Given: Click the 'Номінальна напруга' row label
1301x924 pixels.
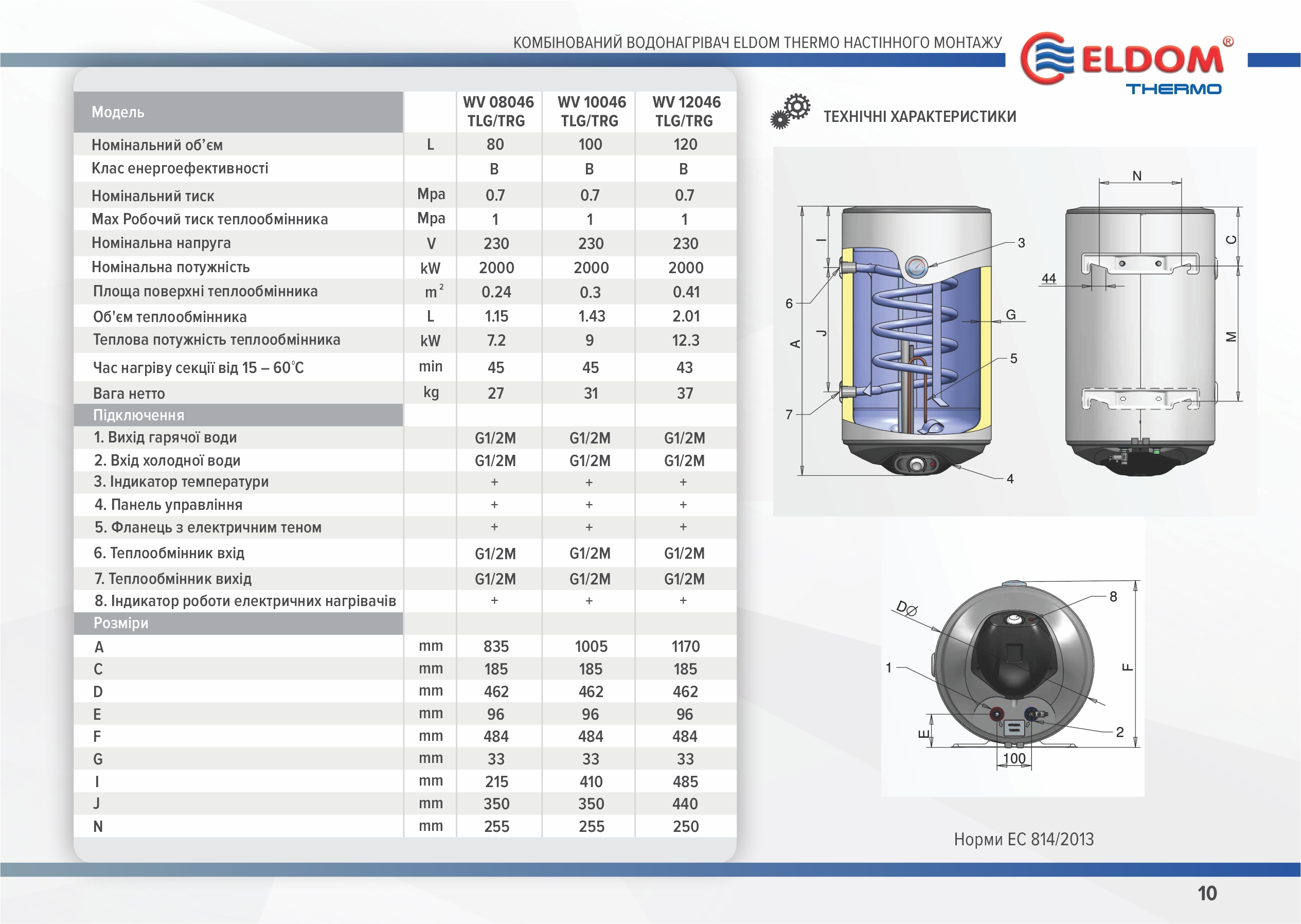Looking at the screenshot, I should point(162,243).
